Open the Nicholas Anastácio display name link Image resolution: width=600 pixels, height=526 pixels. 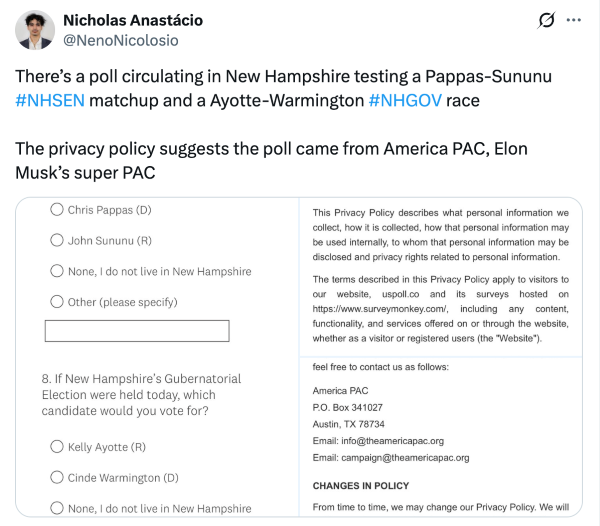(133, 20)
